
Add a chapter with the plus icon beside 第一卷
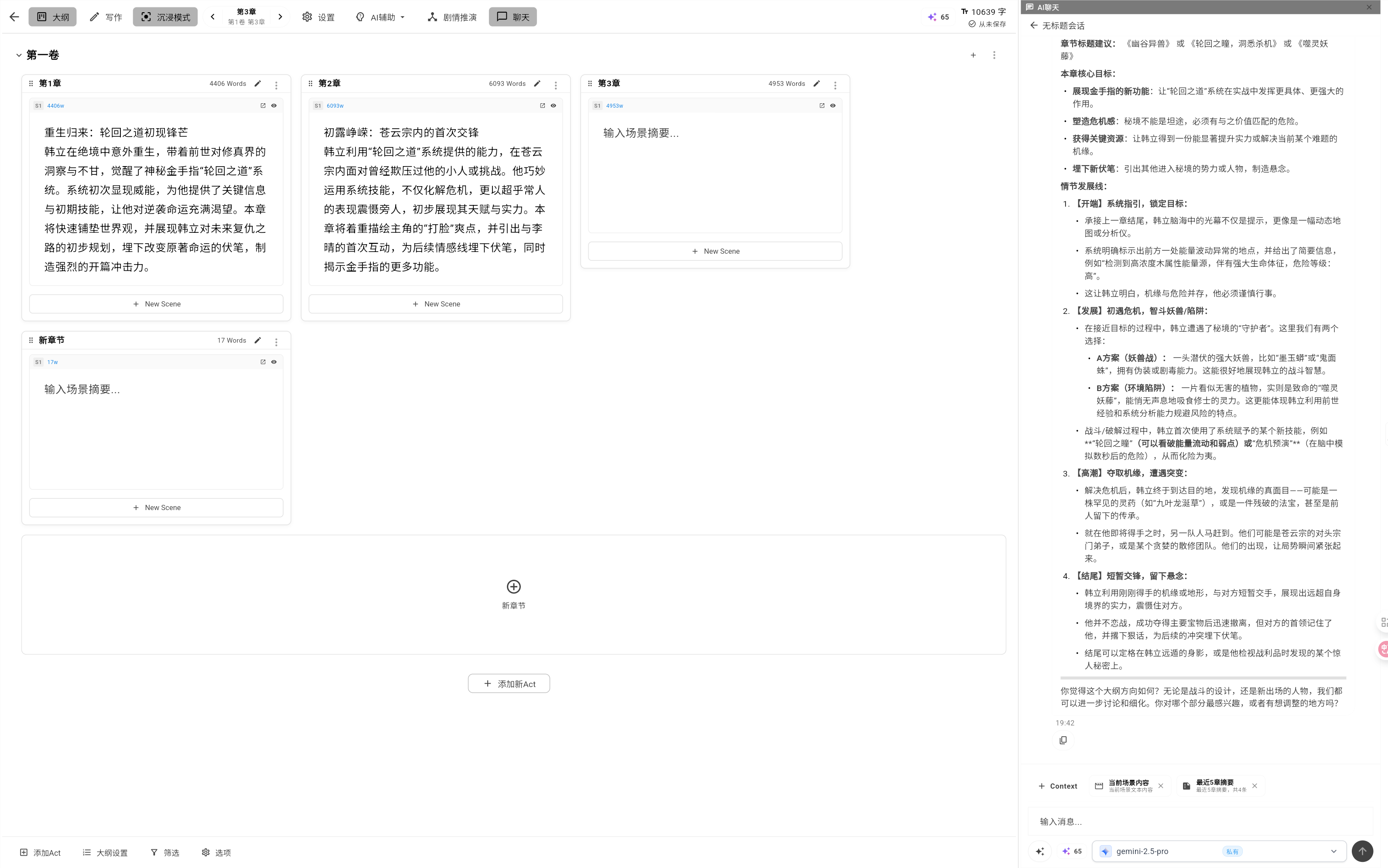(973, 55)
